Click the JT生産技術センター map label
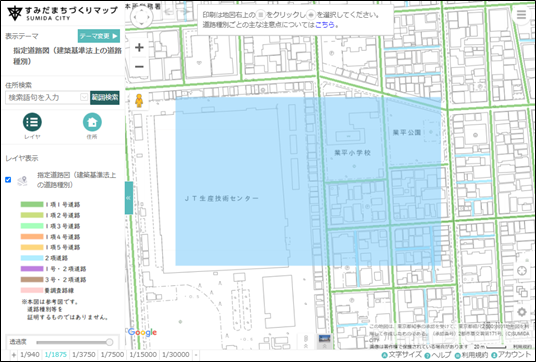This screenshot has height=362, width=536. pos(222,198)
